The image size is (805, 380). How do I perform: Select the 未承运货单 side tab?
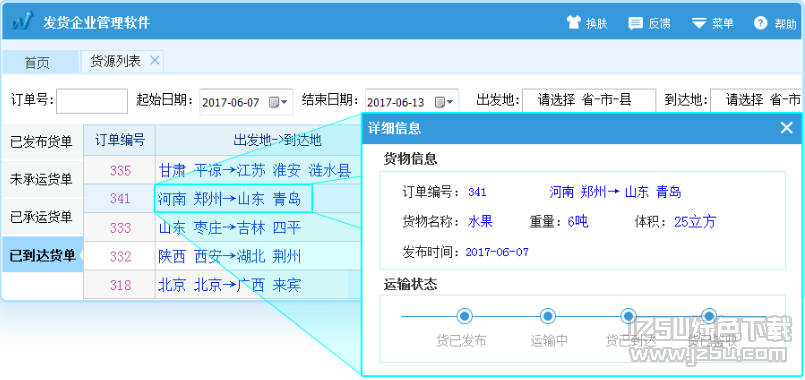(42, 179)
